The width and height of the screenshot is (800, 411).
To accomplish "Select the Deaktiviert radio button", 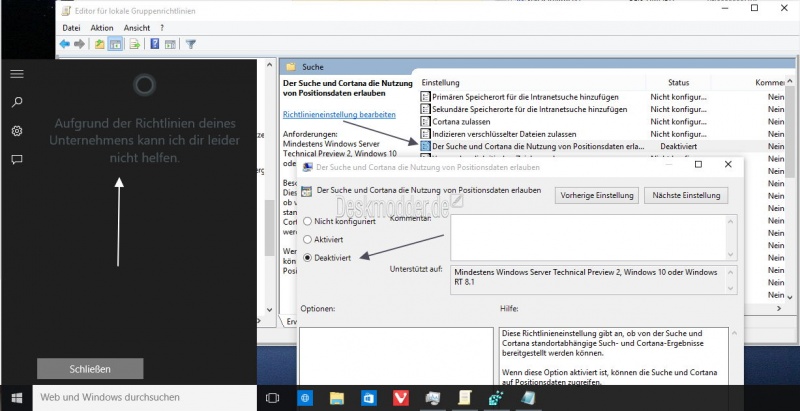I will pyautogui.click(x=307, y=258).
